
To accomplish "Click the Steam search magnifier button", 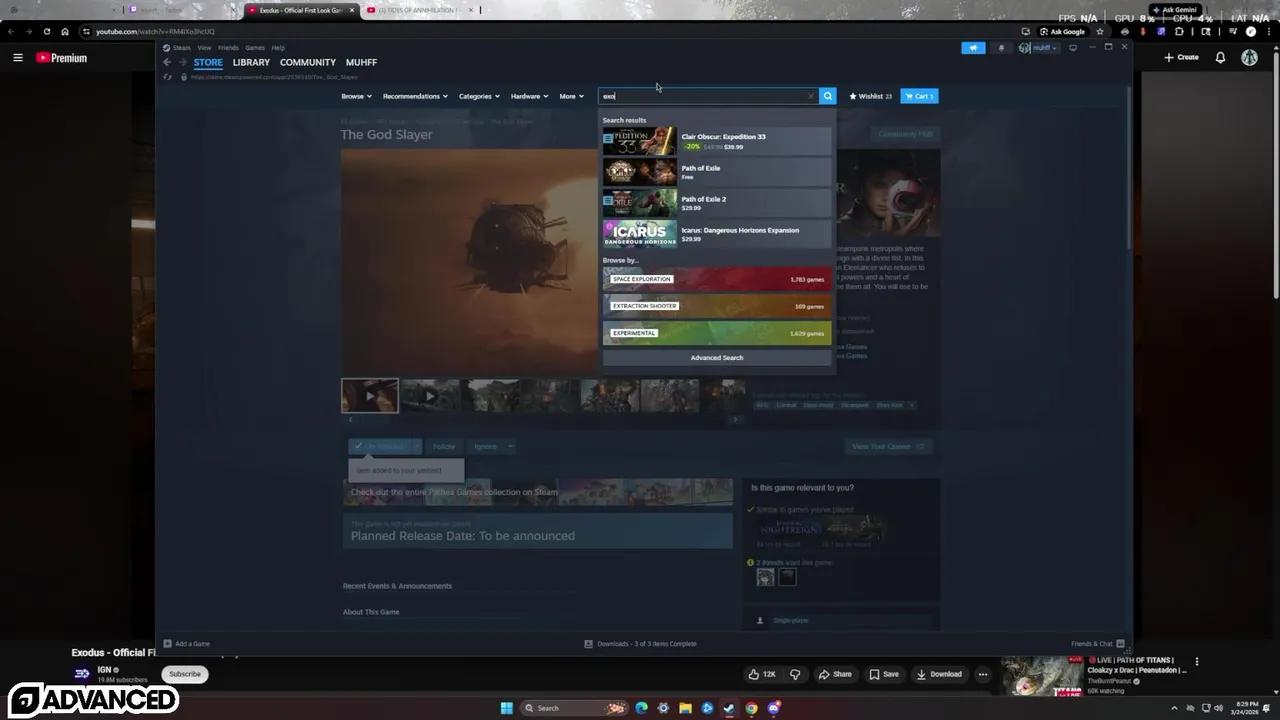I will (x=827, y=96).
